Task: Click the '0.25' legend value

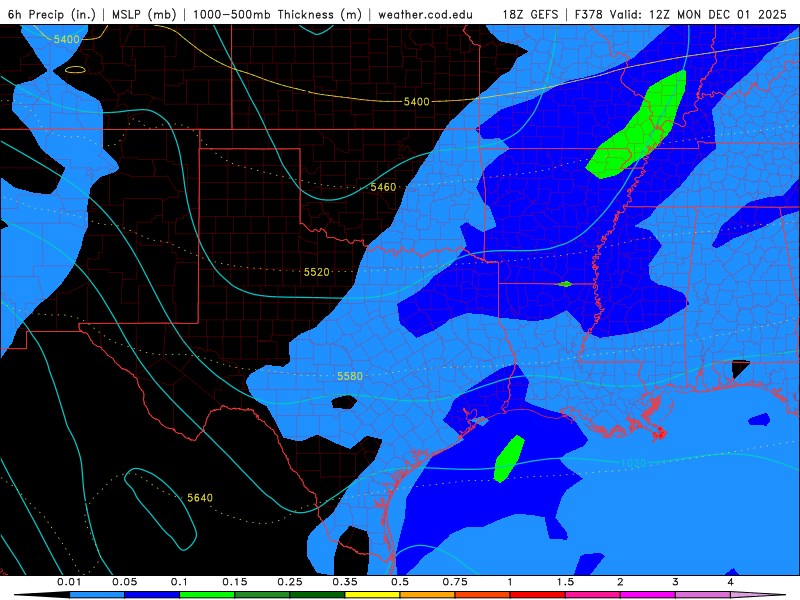Action: click(290, 582)
